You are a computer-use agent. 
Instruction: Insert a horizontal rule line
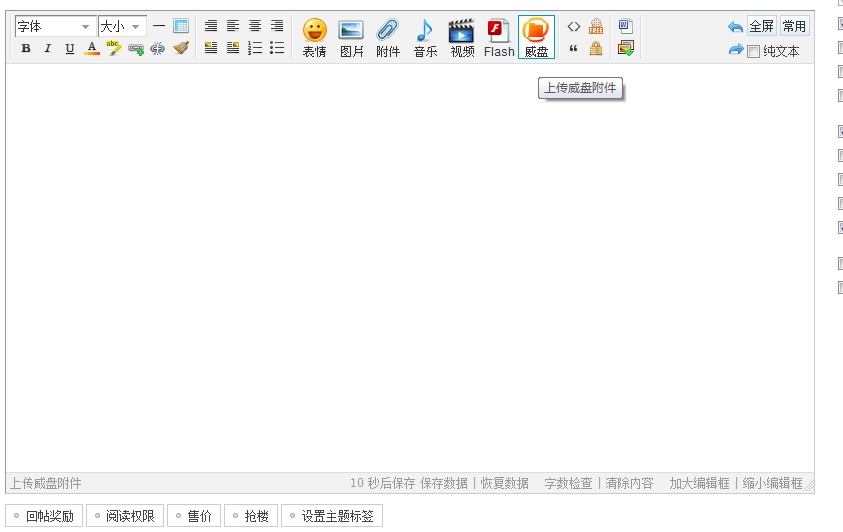tap(159, 26)
